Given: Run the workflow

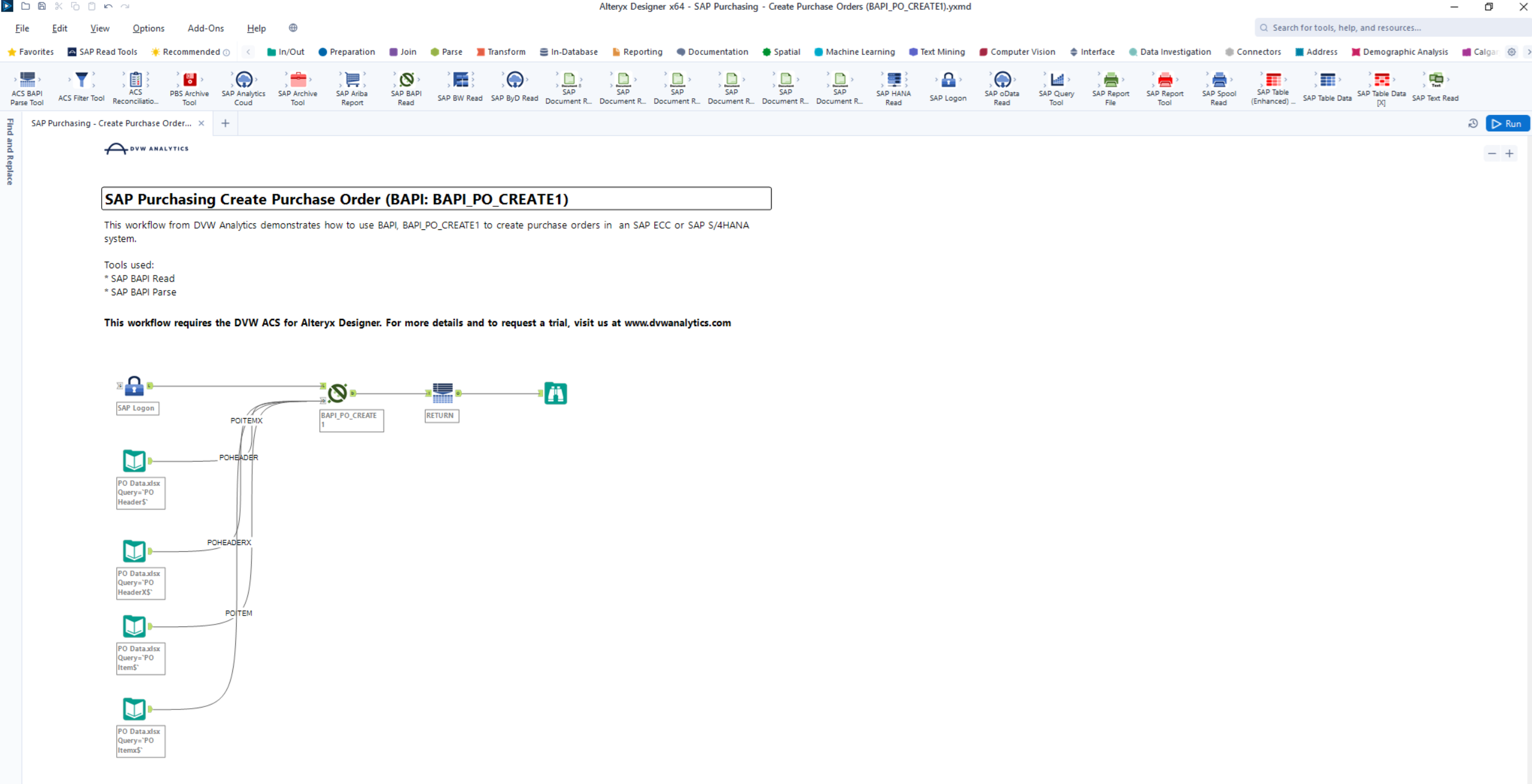Looking at the screenshot, I should (1507, 124).
